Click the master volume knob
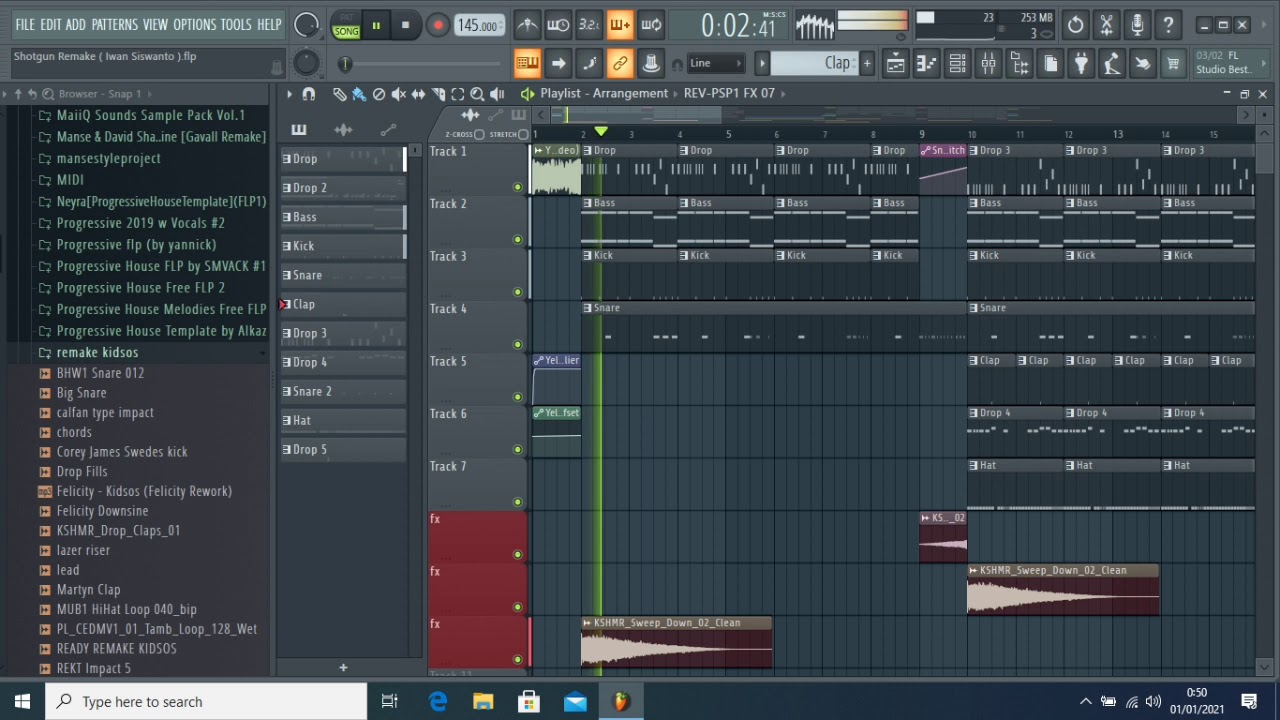1280x720 pixels. (307, 25)
